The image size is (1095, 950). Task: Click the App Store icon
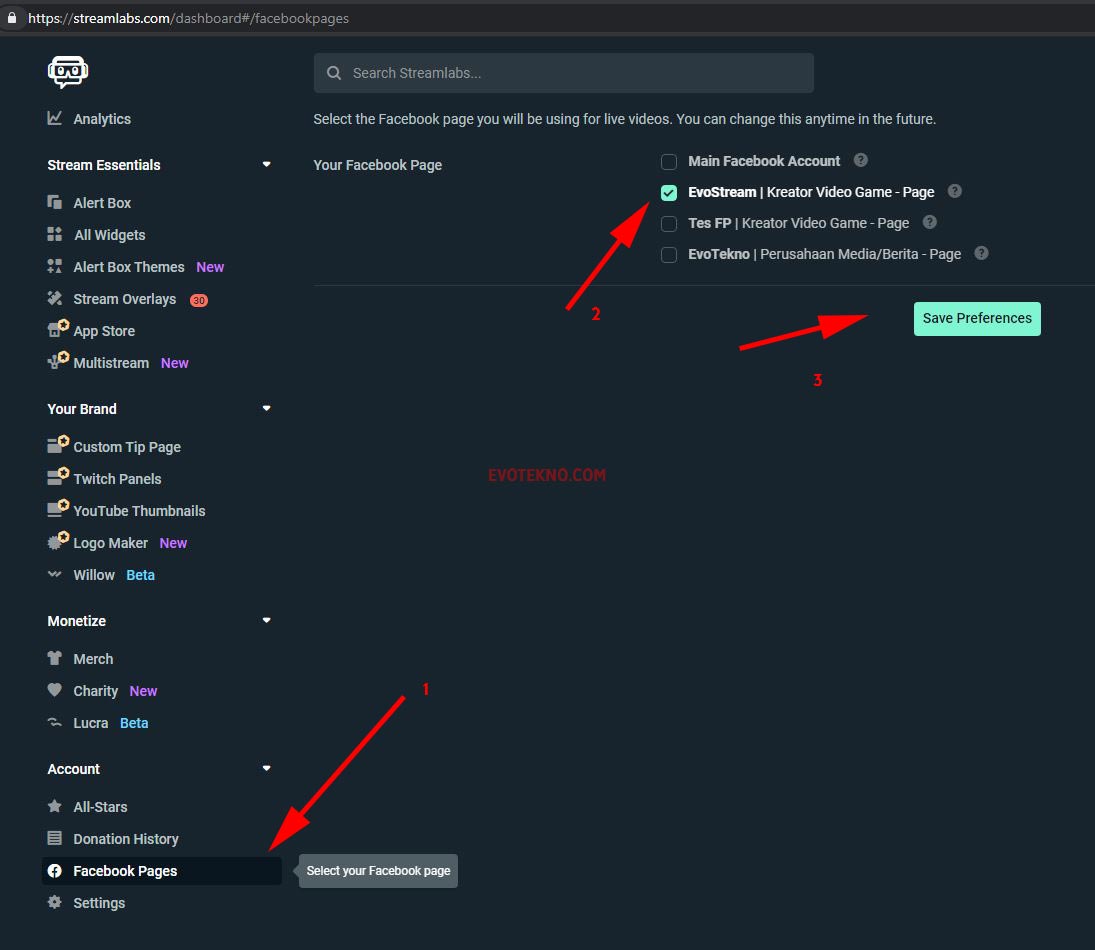pyautogui.click(x=57, y=328)
